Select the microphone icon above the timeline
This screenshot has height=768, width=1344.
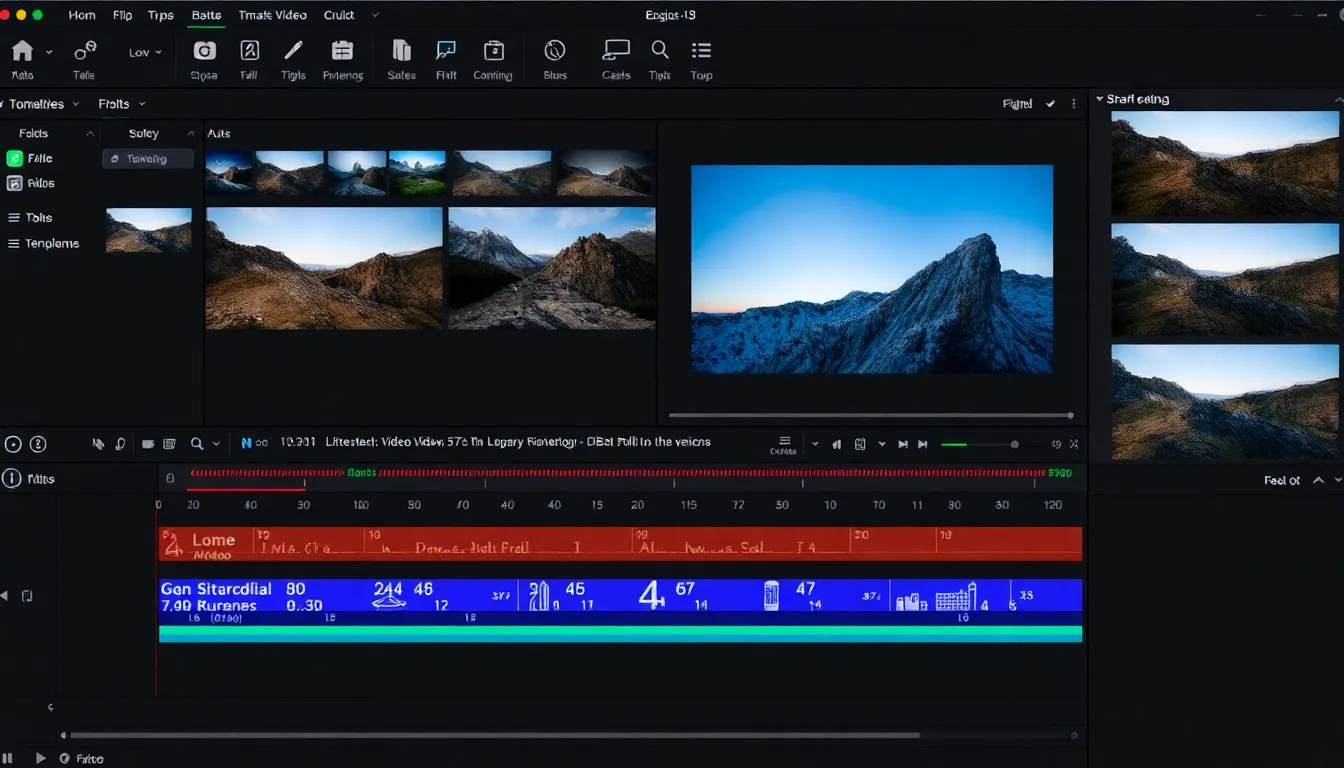point(120,443)
